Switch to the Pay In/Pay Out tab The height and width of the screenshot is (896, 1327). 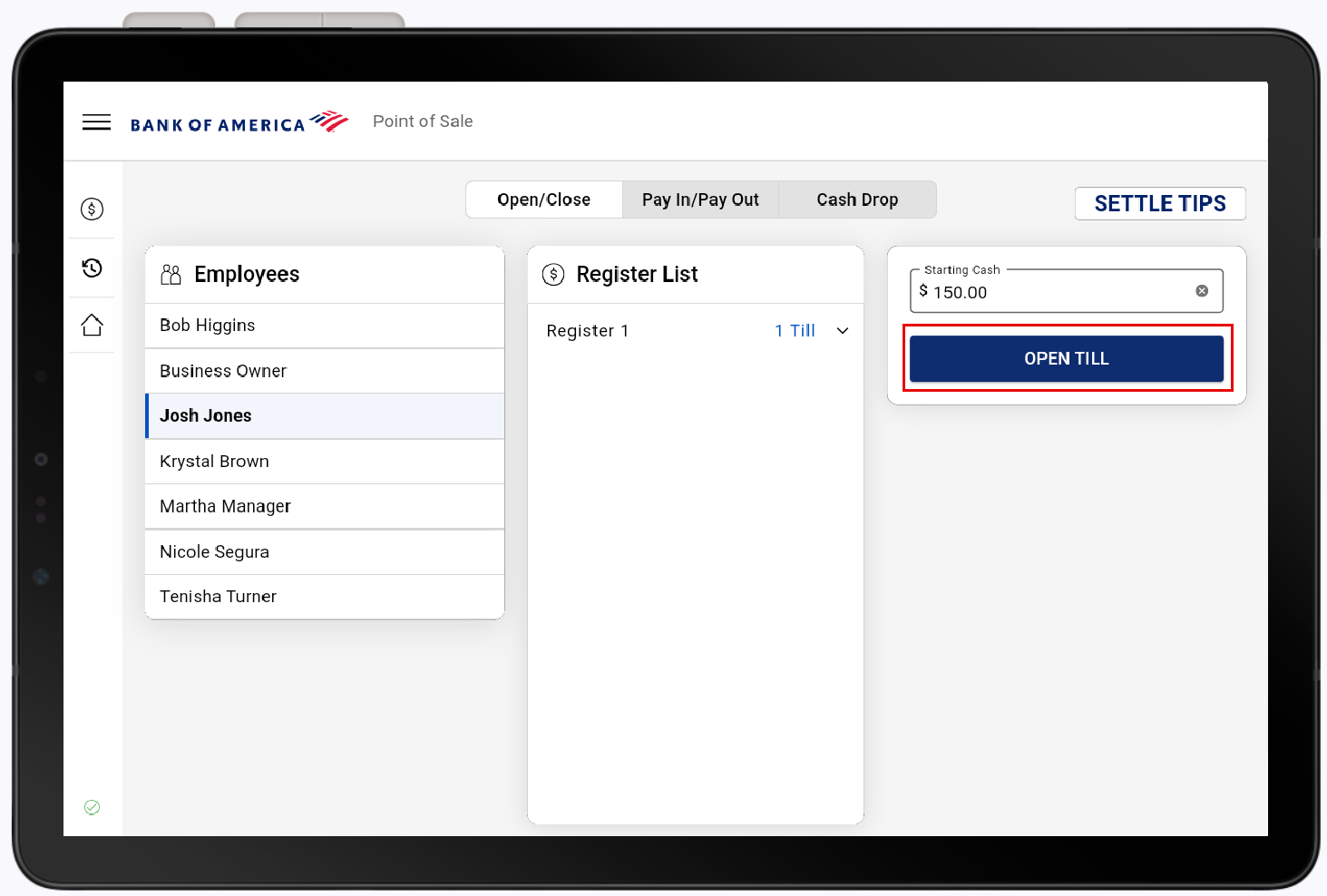(700, 200)
